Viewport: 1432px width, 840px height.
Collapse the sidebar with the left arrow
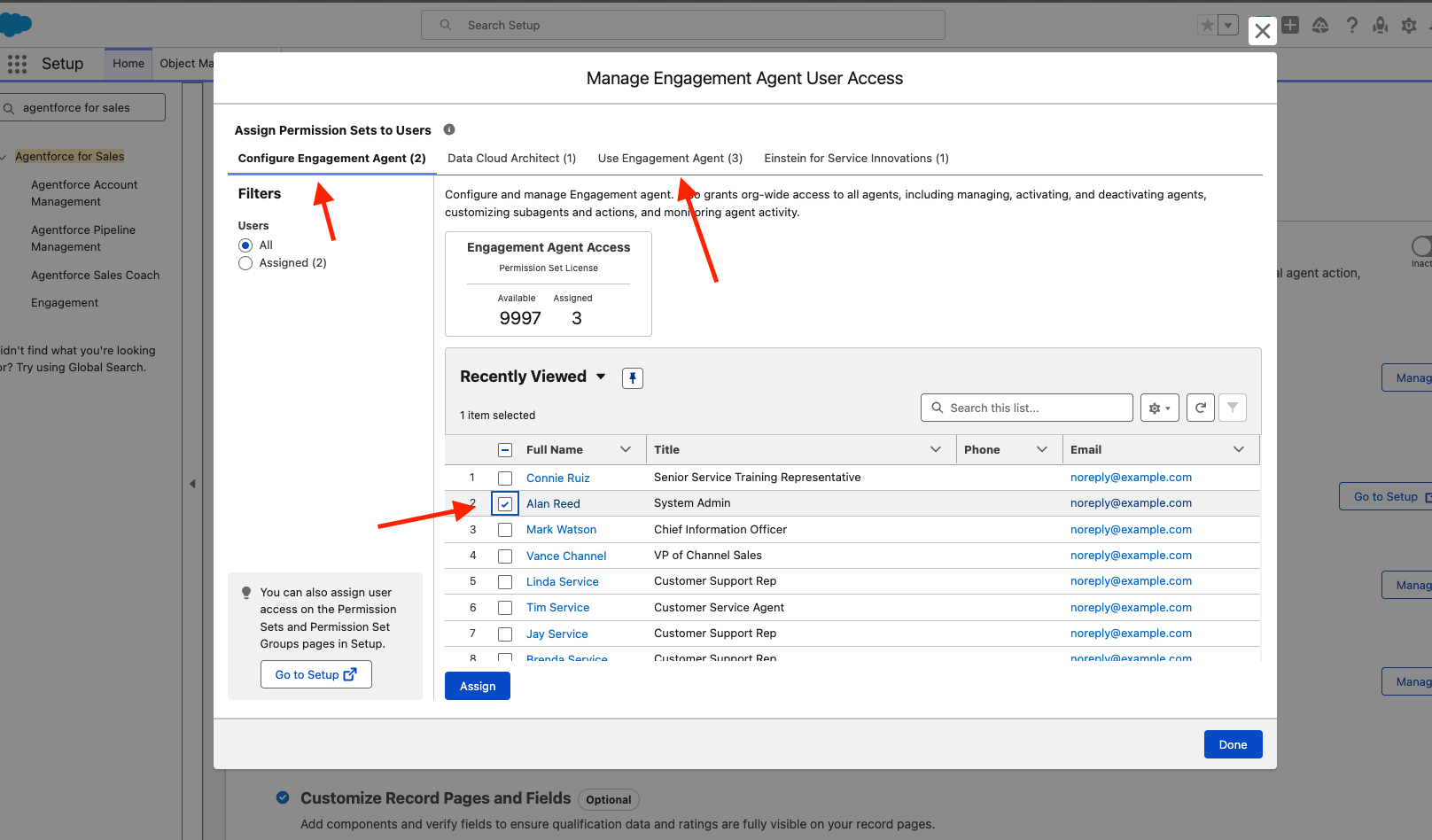click(192, 484)
